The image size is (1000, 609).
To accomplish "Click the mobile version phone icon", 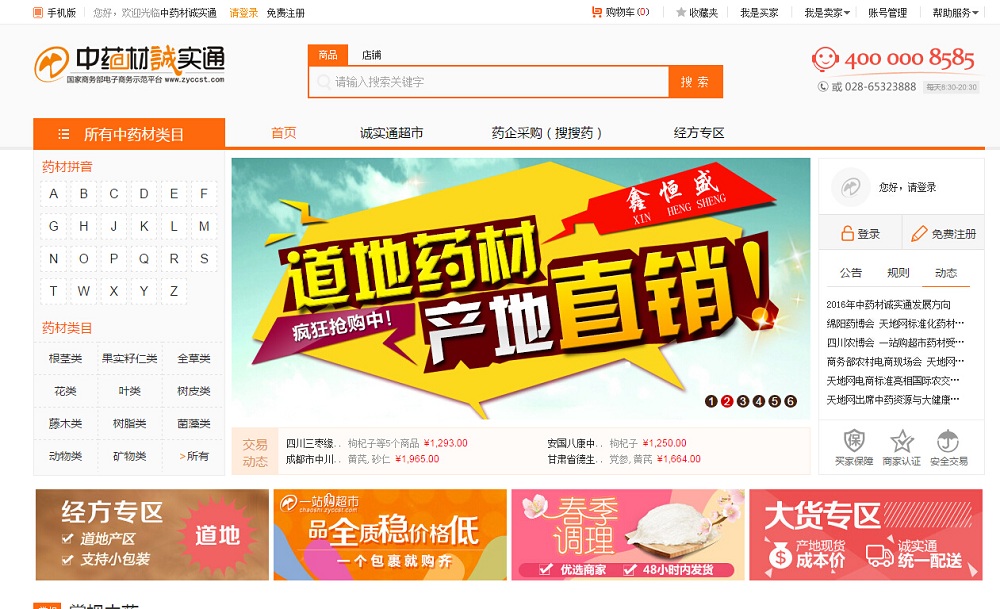I will coord(38,12).
